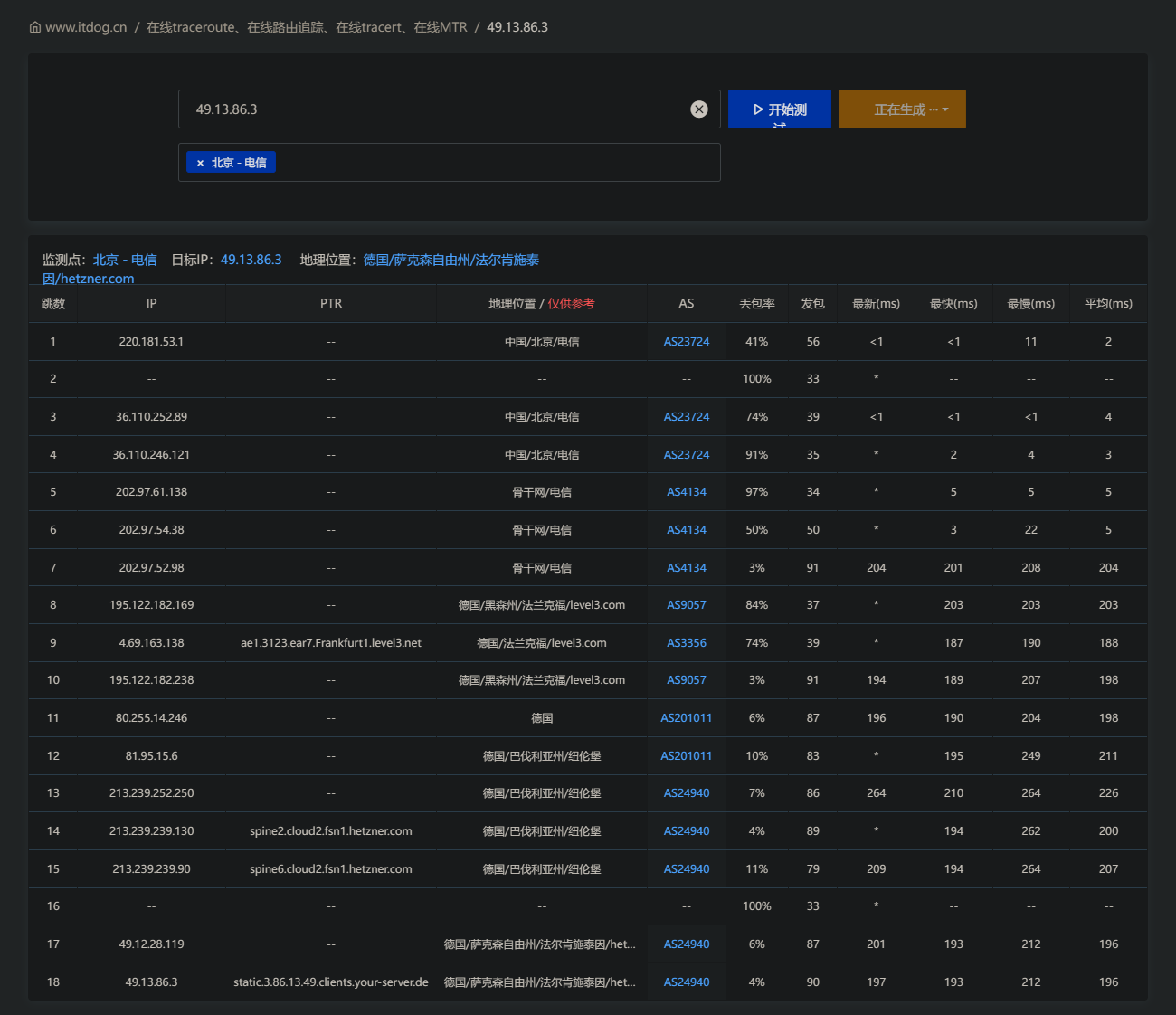Open target IP 49.13.86.3 link
This screenshot has width=1176, height=1015.
point(251,260)
